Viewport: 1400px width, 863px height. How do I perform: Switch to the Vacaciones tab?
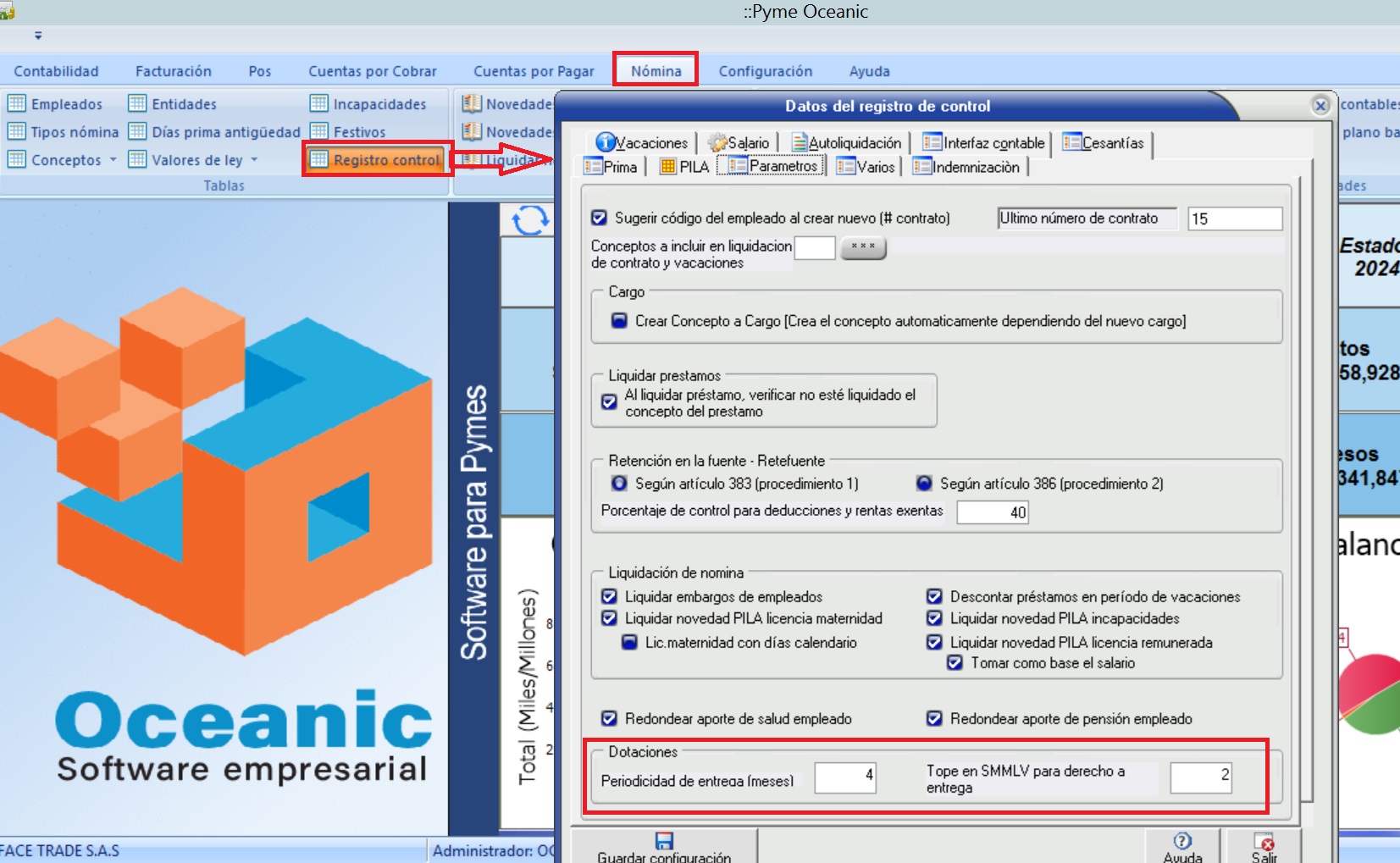pos(642,142)
